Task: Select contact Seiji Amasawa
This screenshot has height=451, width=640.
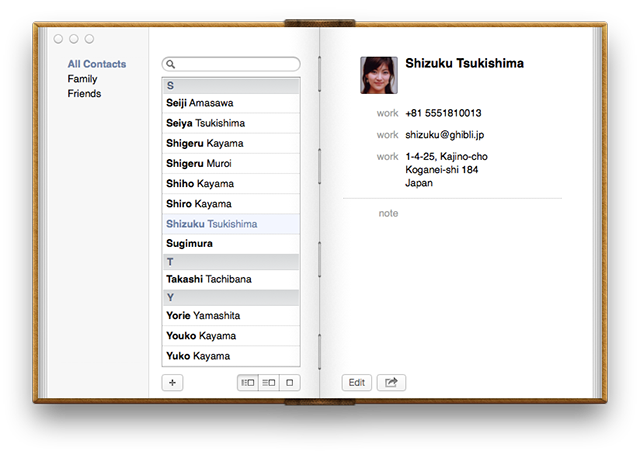Action: [x=231, y=103]
